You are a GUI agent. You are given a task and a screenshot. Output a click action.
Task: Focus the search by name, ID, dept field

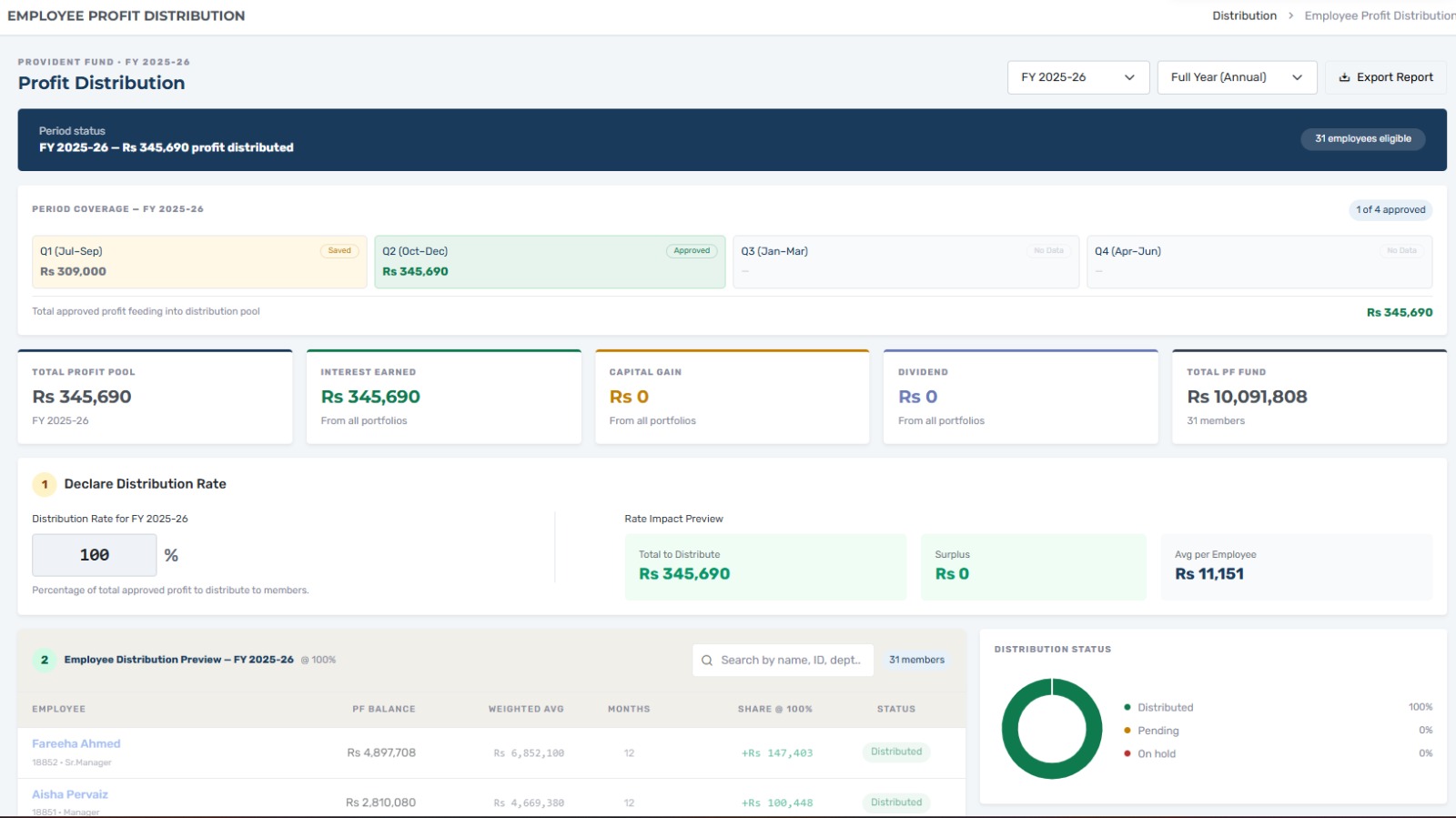783,661
